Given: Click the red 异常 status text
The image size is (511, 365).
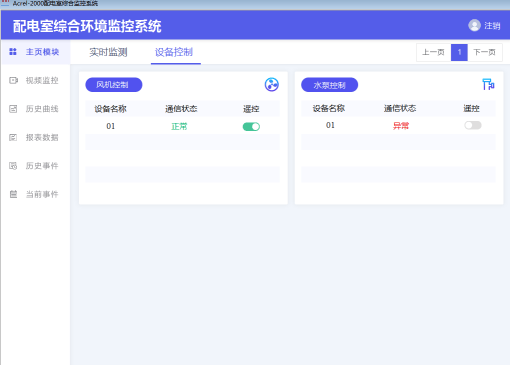Looking at the screenshot, I should 401,126.
